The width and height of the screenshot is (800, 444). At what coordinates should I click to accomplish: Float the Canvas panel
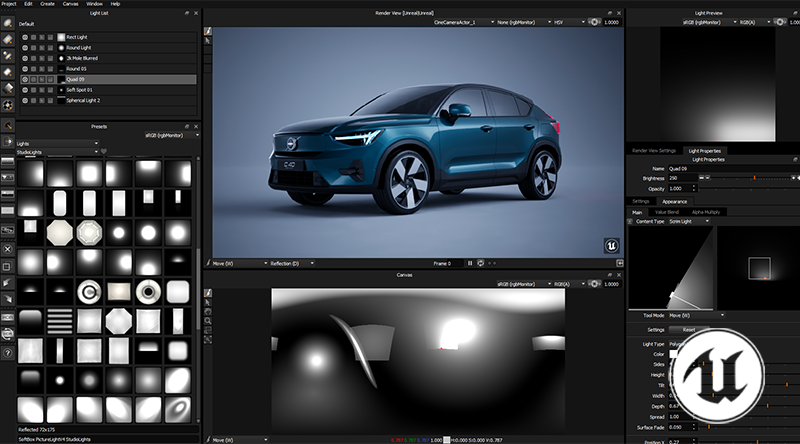pos(610,275)
